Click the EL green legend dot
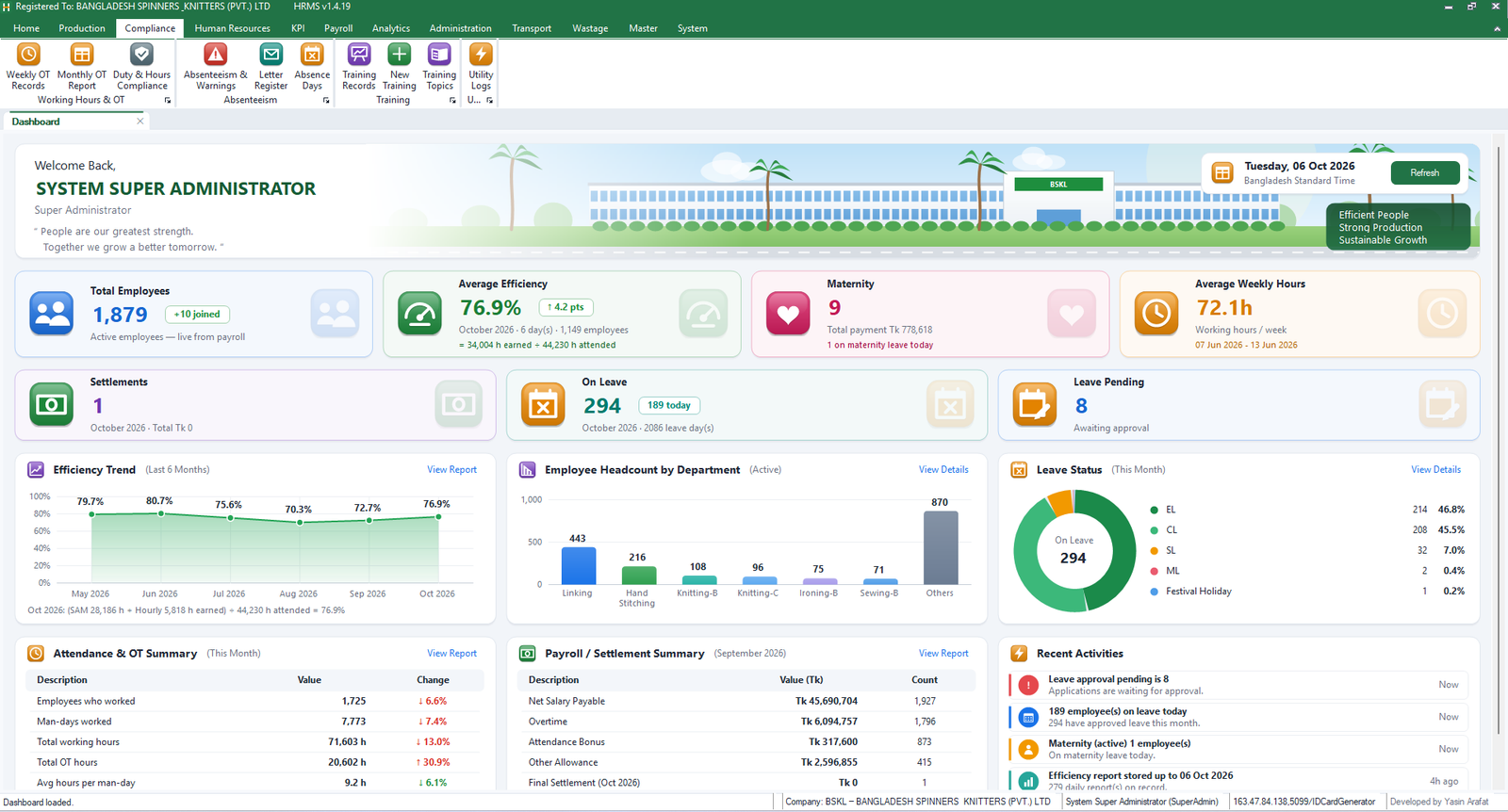The width and height of the screenshot is (1508, 812). tap(1154, 510)
